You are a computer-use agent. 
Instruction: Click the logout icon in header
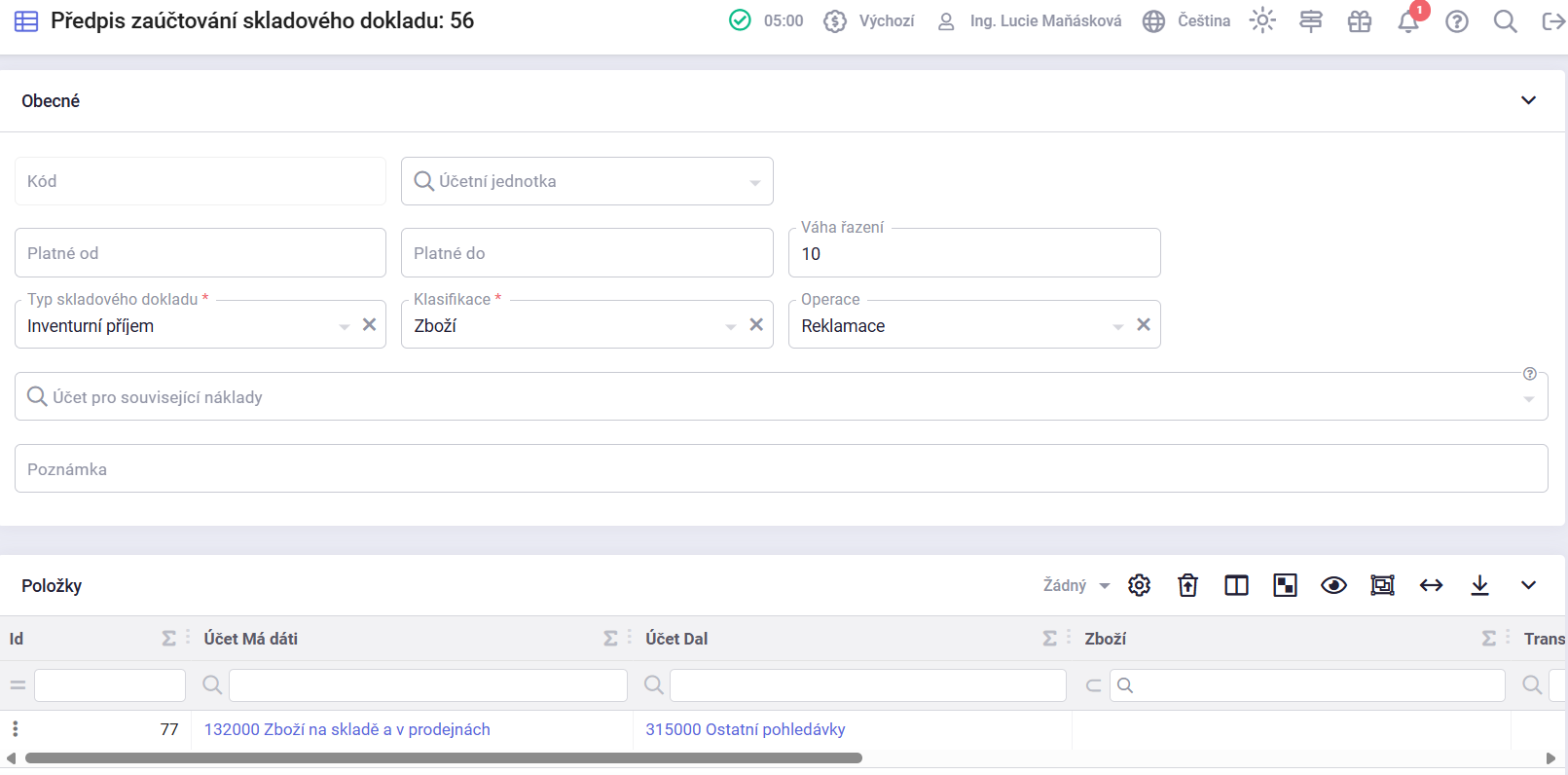tap(1553, 21)
